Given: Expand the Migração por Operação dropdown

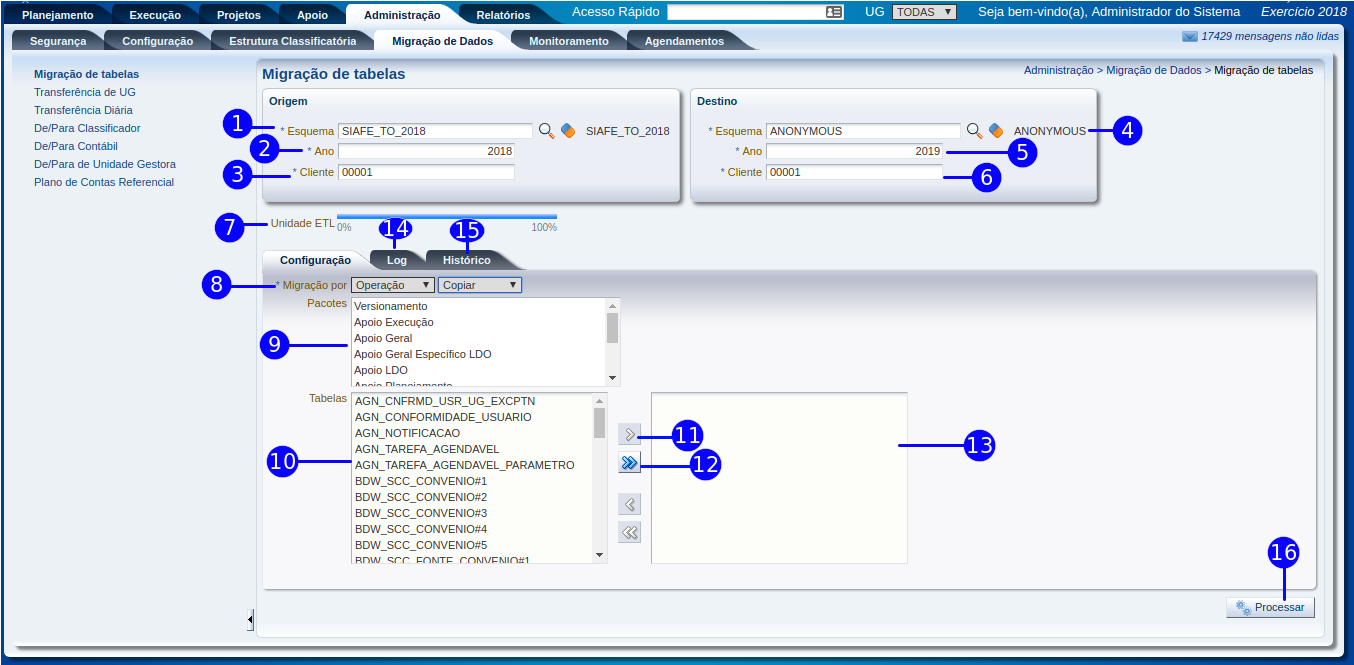Looking at the screenshot, I should [392, 285].
